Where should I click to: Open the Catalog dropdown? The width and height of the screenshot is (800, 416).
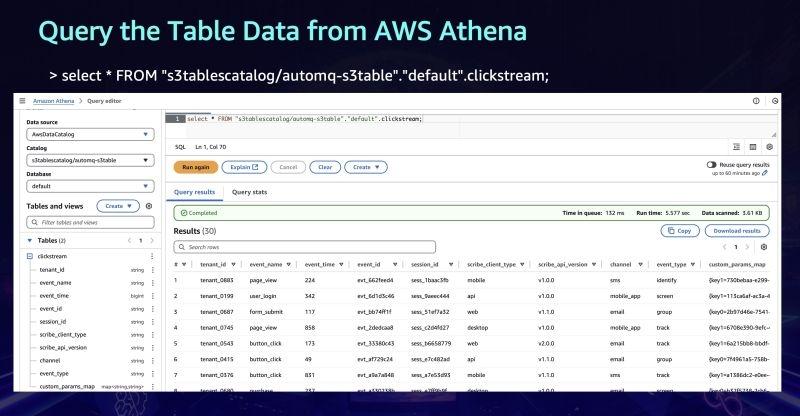[x=90, y=160]
